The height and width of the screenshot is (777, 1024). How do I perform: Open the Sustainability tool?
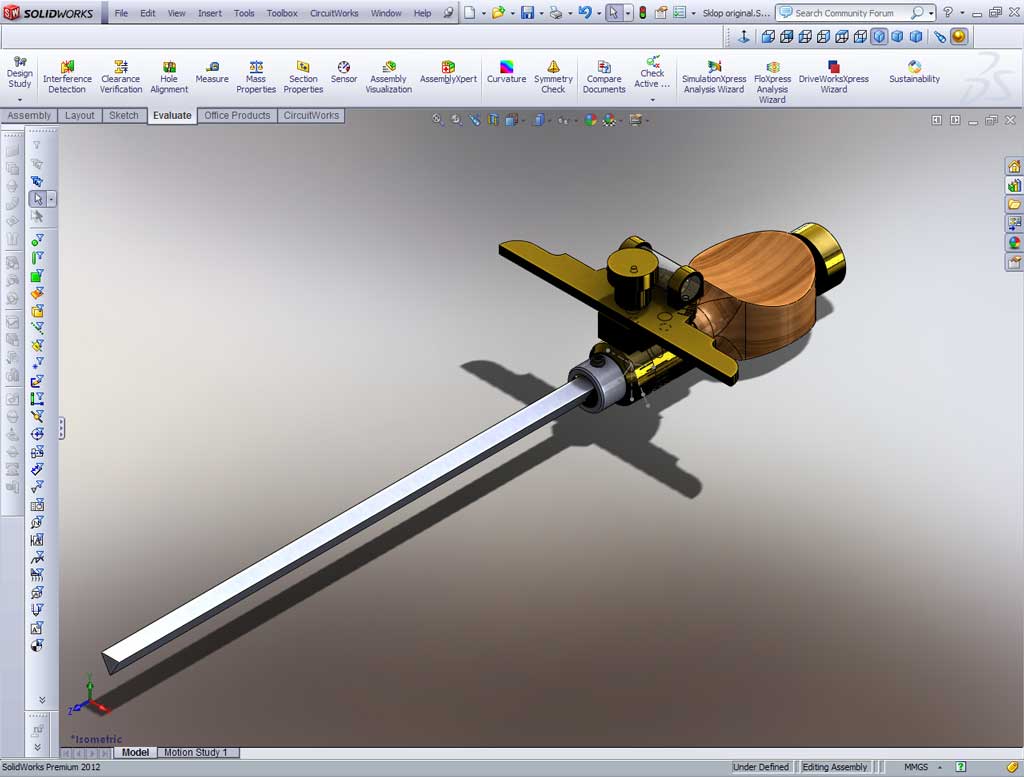tap(914, 72)
